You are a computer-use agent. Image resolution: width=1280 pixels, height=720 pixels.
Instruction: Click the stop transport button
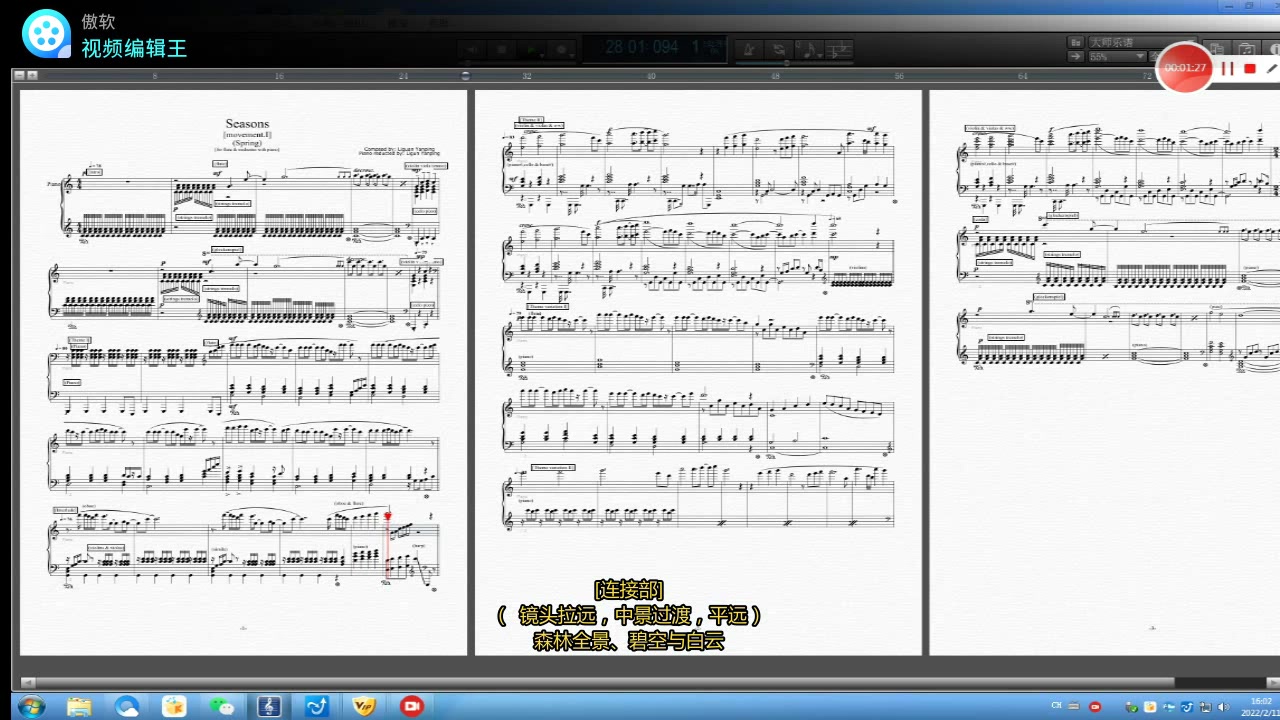coord(502,49)
